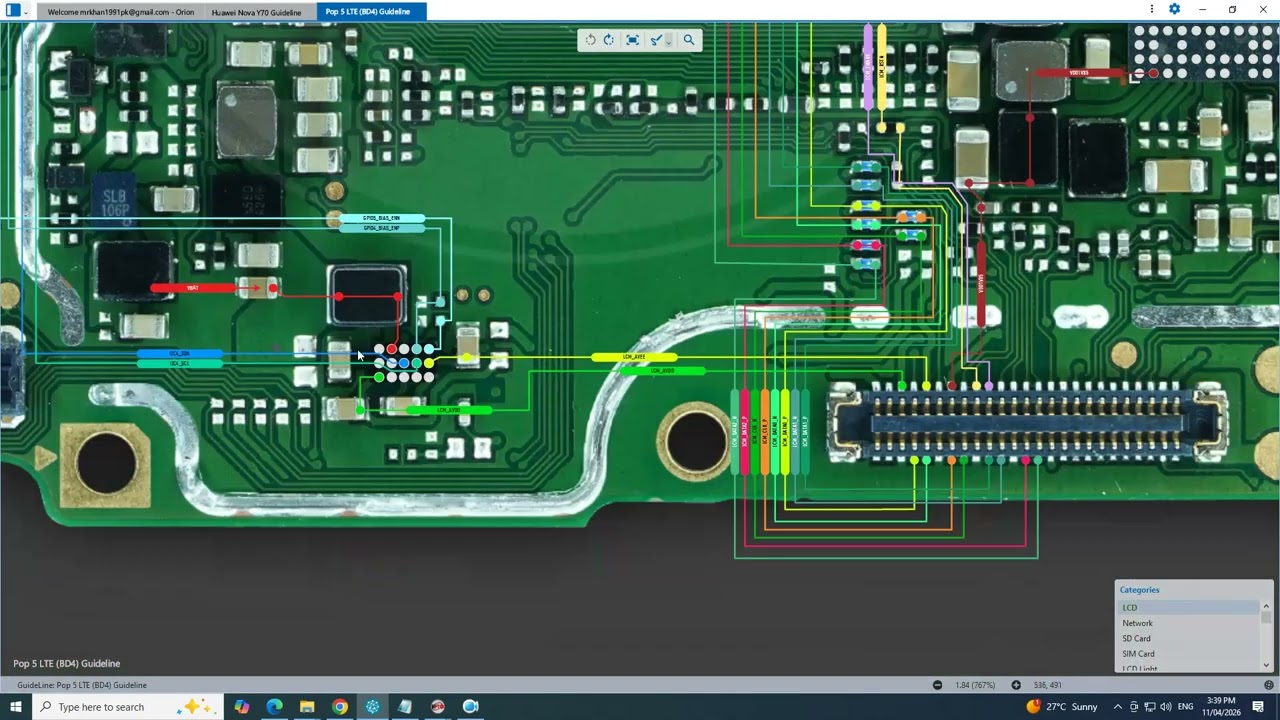Select the Network category
Screen dimensions: 1280x720
[x=1137, y=623]
